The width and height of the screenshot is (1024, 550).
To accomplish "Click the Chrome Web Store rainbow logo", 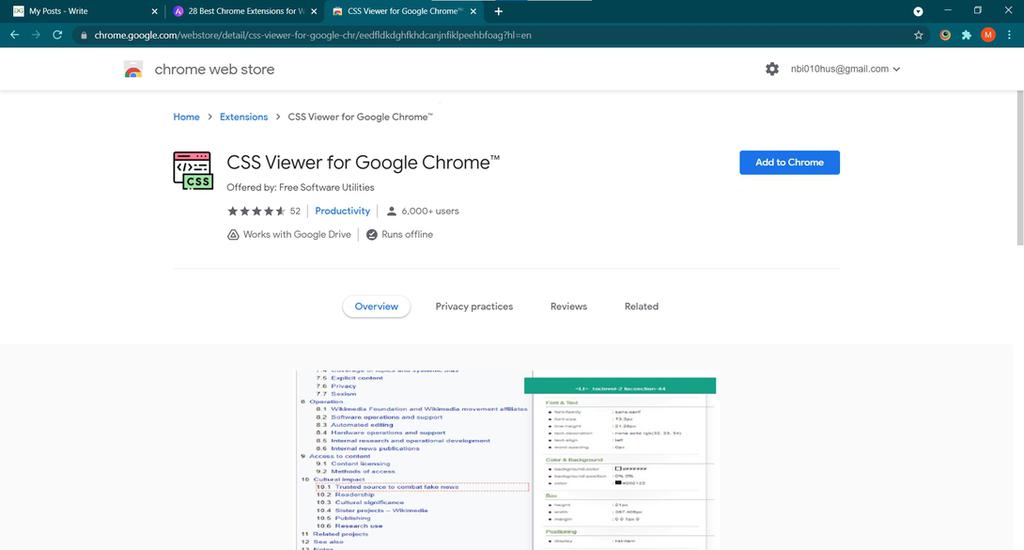I will pos(133,69).
